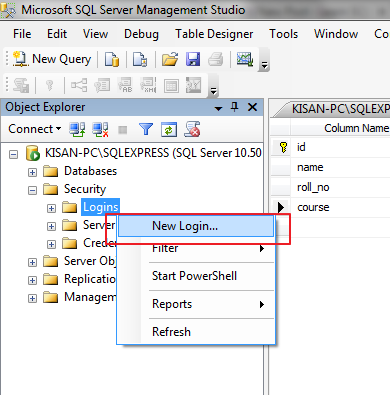Image resolution: width=390 pixels, height=395 pixels.
Task: Click the Set Primary Key icon
Action: click(x=50, y=85)
